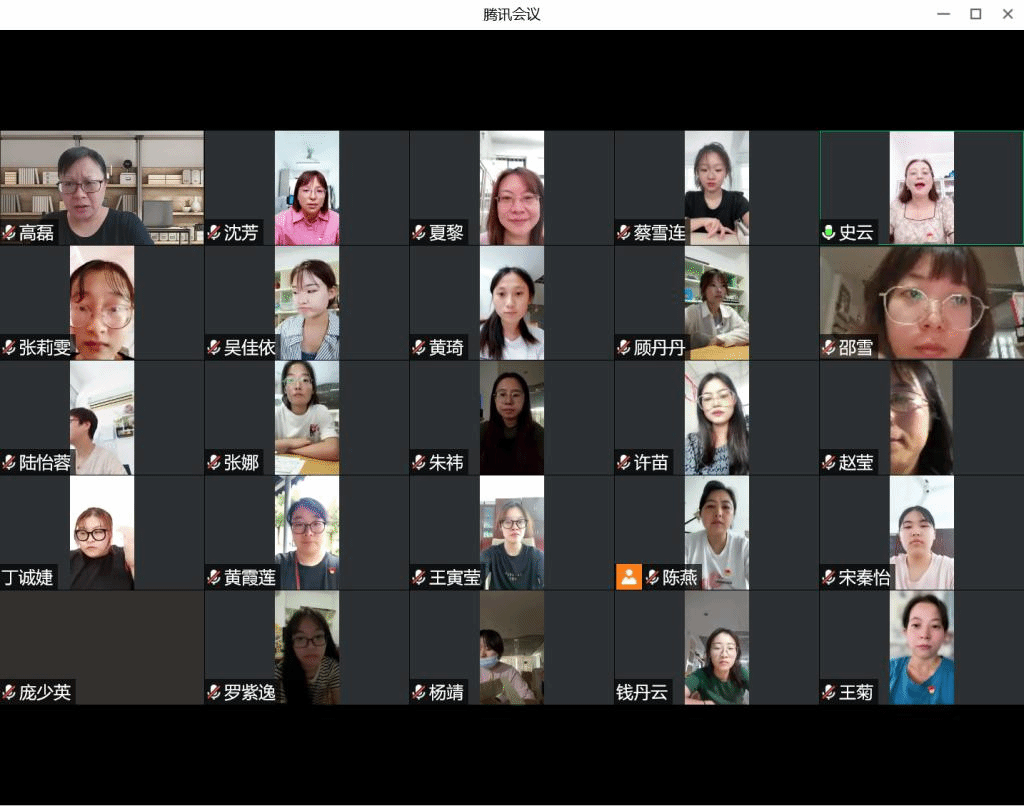This screenshot has width=1024, height=806.
Task: Minimize the 腾讯会议 window
Action: 944,14
